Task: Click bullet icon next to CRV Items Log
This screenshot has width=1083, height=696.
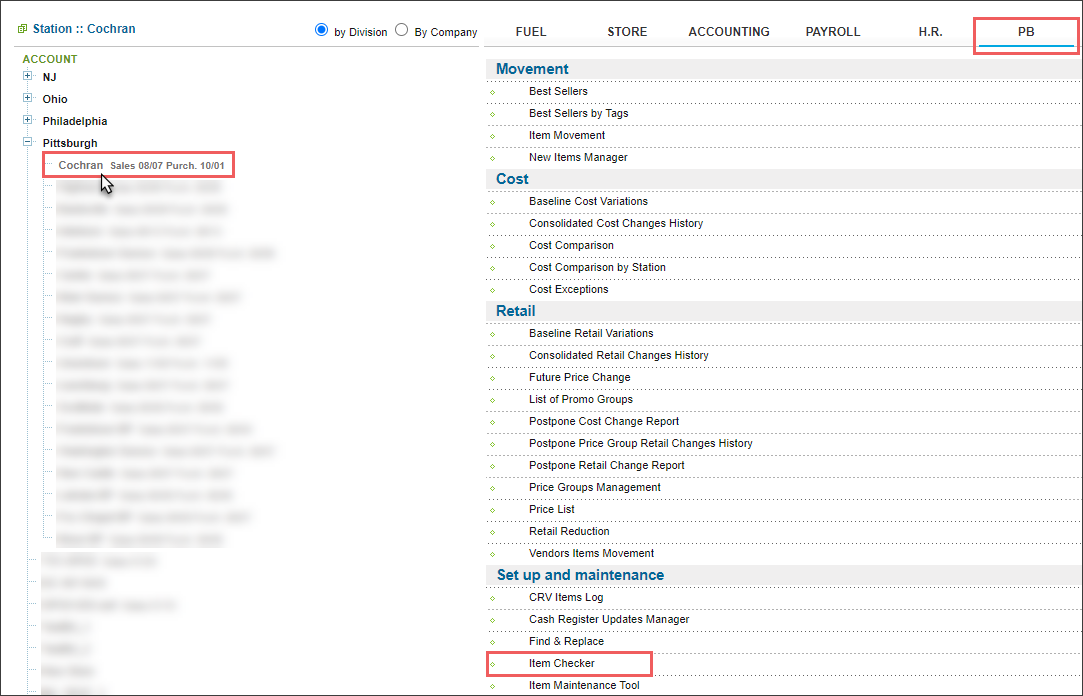Action: [x=493, y=599]
